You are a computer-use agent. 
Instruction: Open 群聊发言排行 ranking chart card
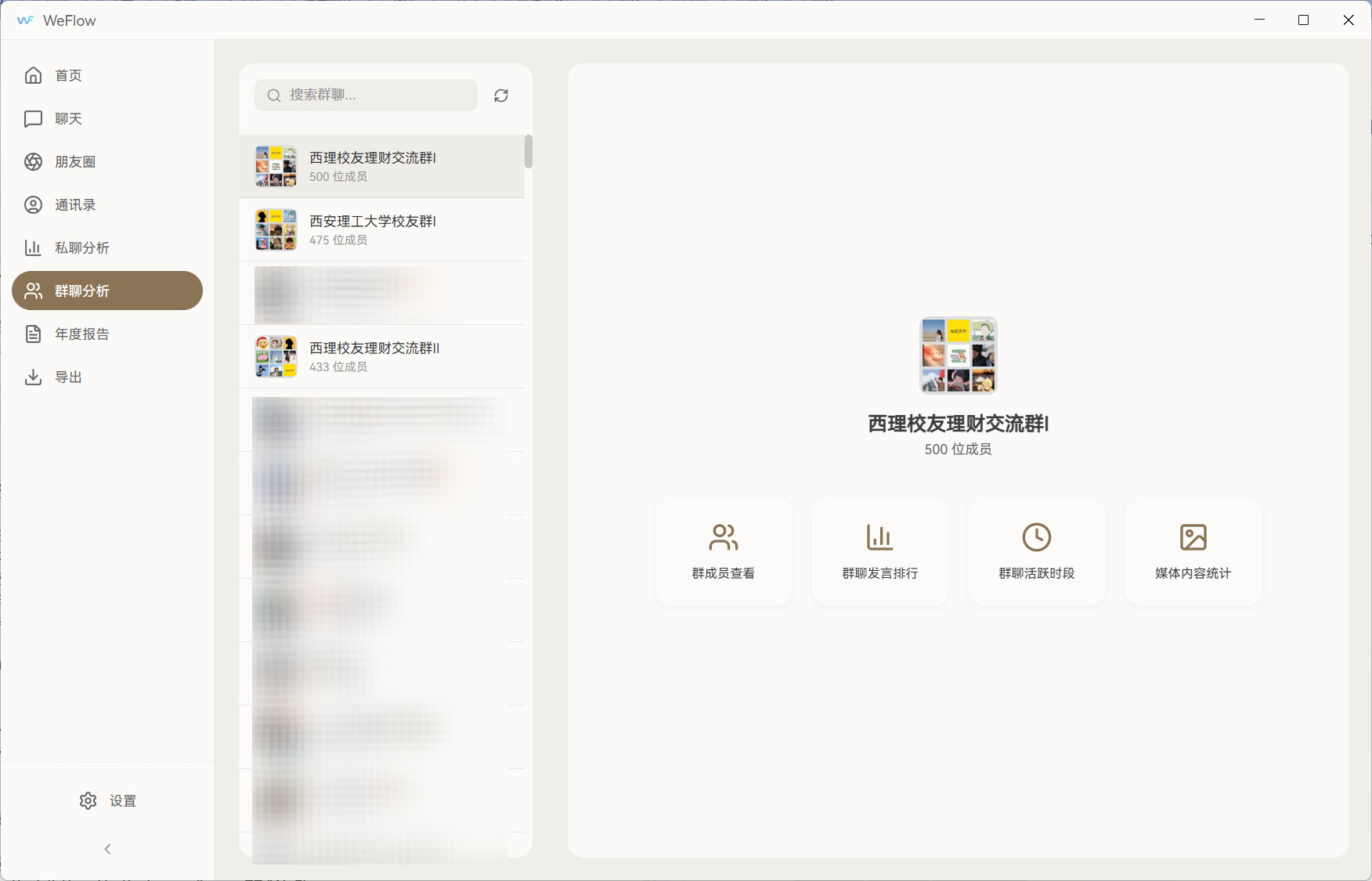[x=879, y=551]
